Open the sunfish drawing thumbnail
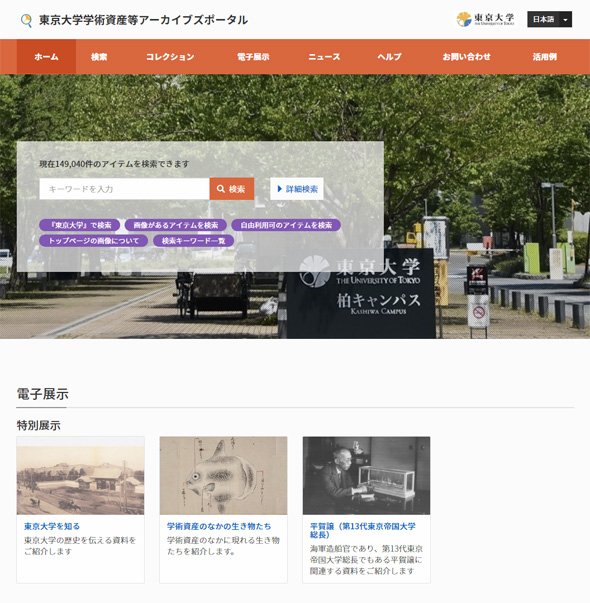The width and height of the screenshot is (590, 603). click(223, 476)
